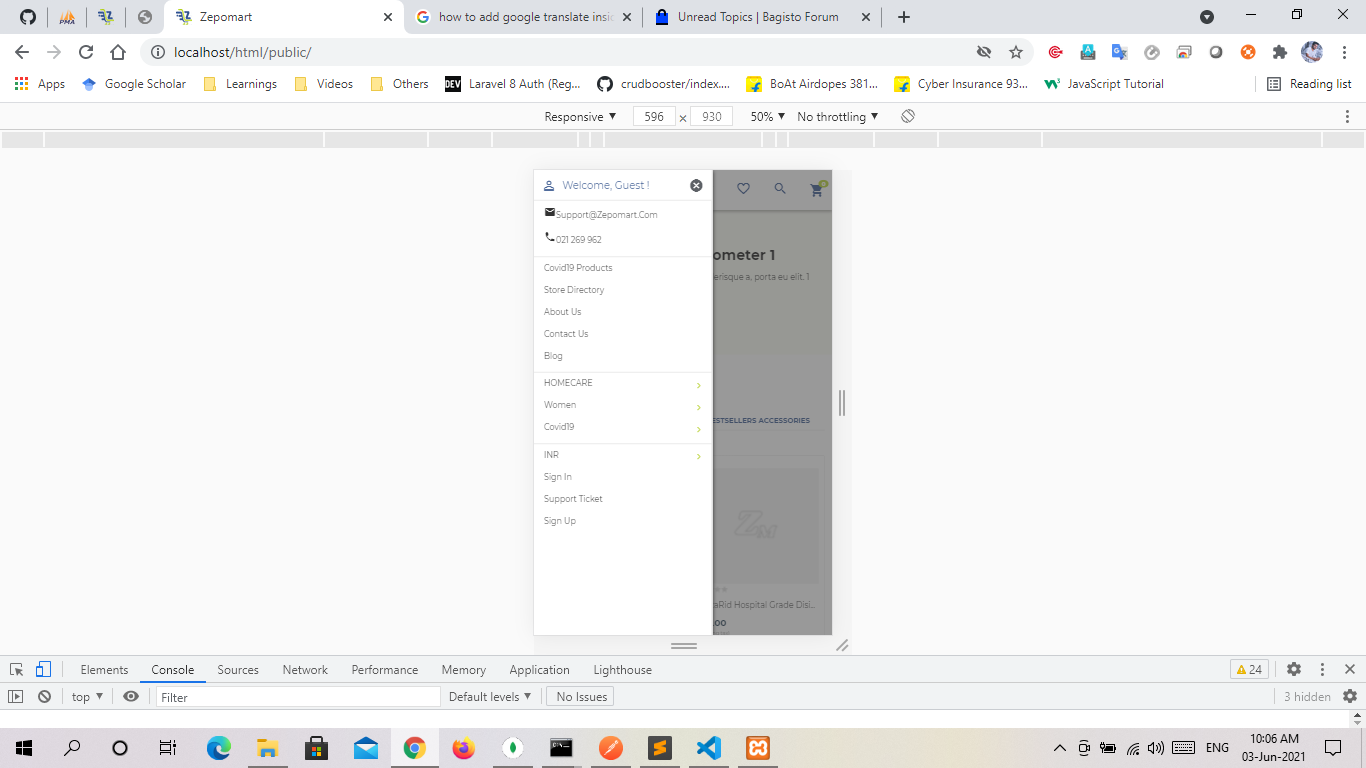The image size is (1366, 768).
Task: Open the No throttling dropdown
Action: click(838, 117)
